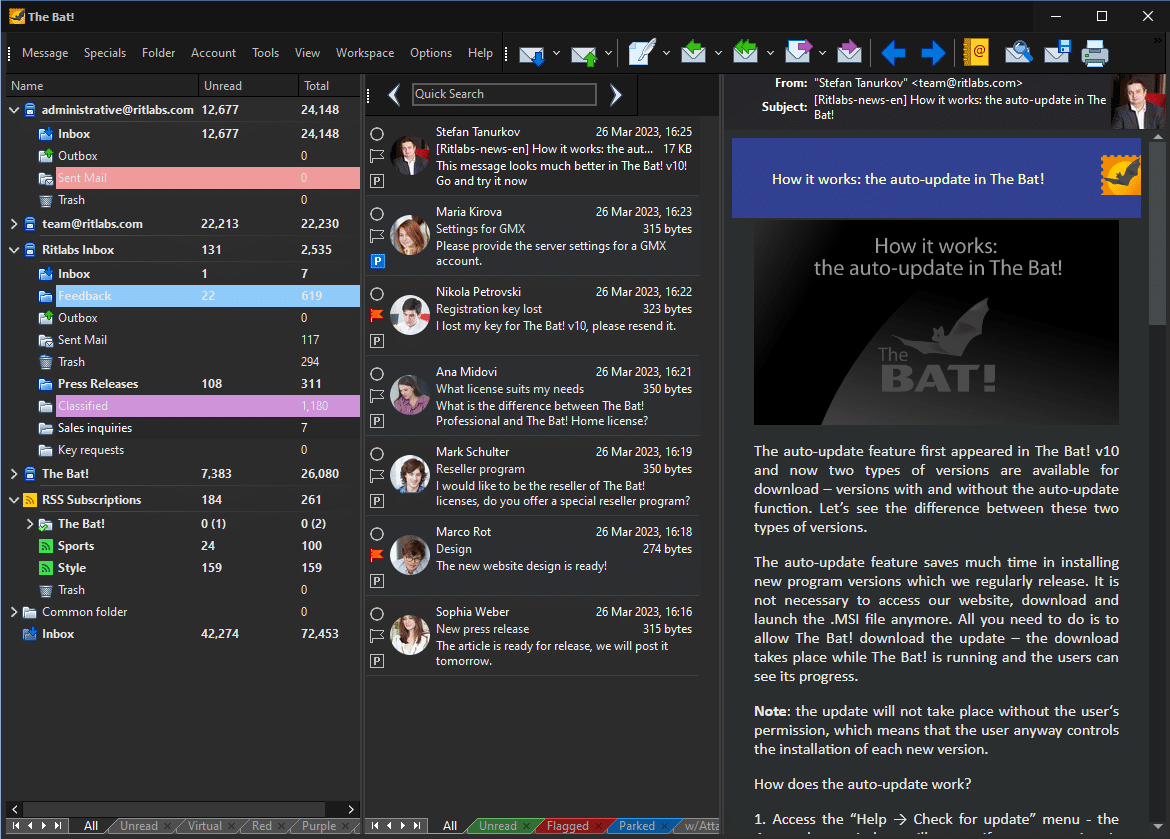Click the Print message icon
The image size is (1170, 839).
(1095, 53)
